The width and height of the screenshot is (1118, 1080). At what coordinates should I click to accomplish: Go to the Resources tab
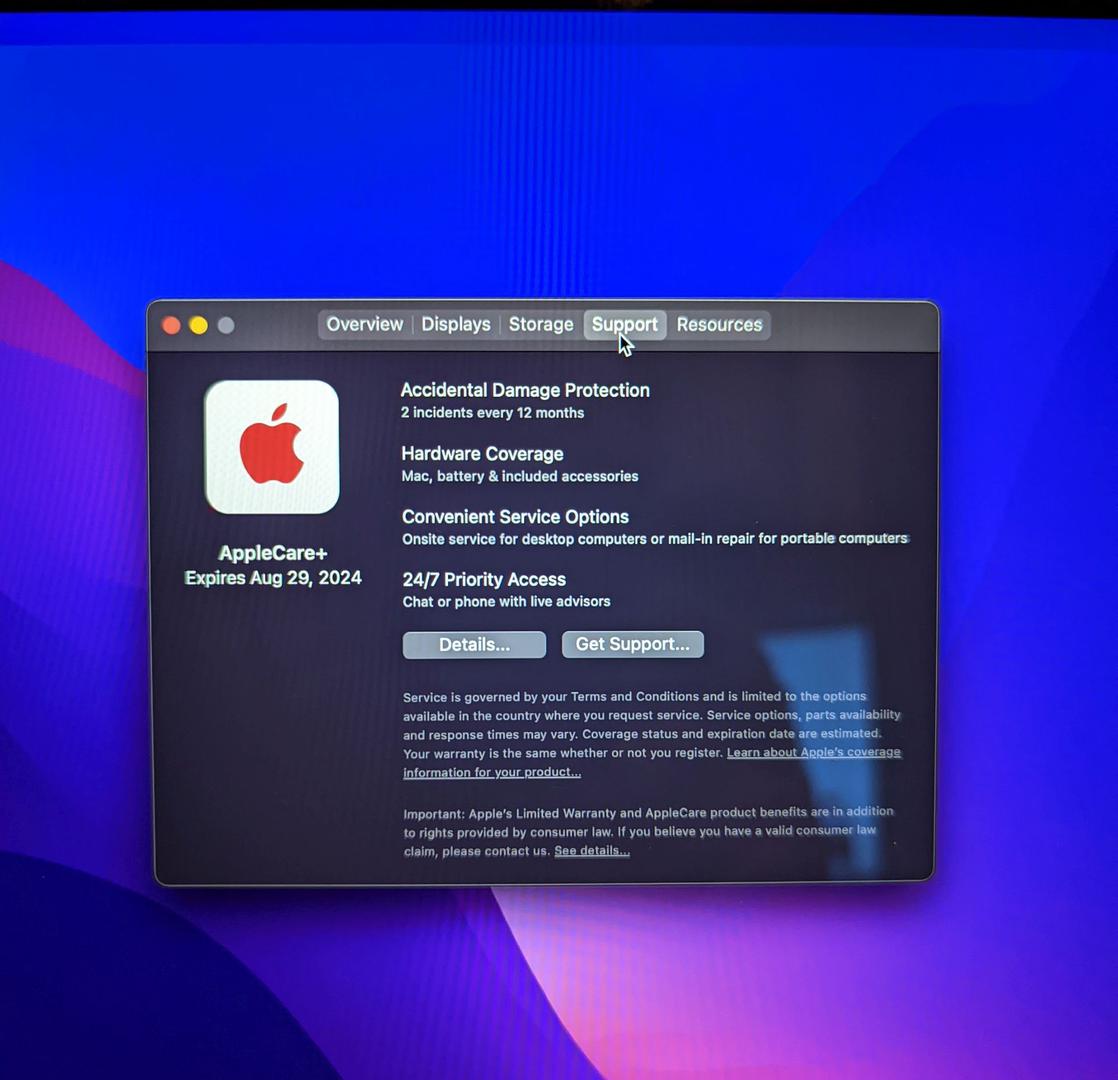point(719,324)
